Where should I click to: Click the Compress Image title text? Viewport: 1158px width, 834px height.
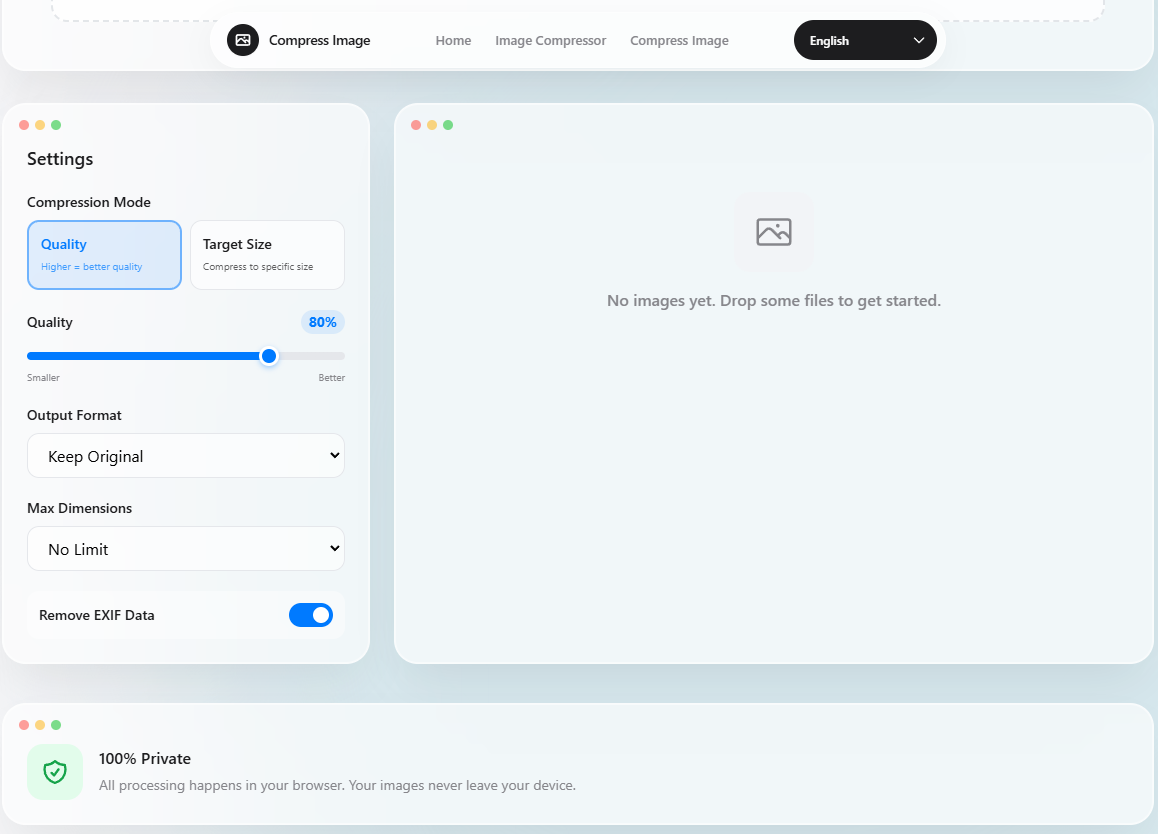(319, 40)
